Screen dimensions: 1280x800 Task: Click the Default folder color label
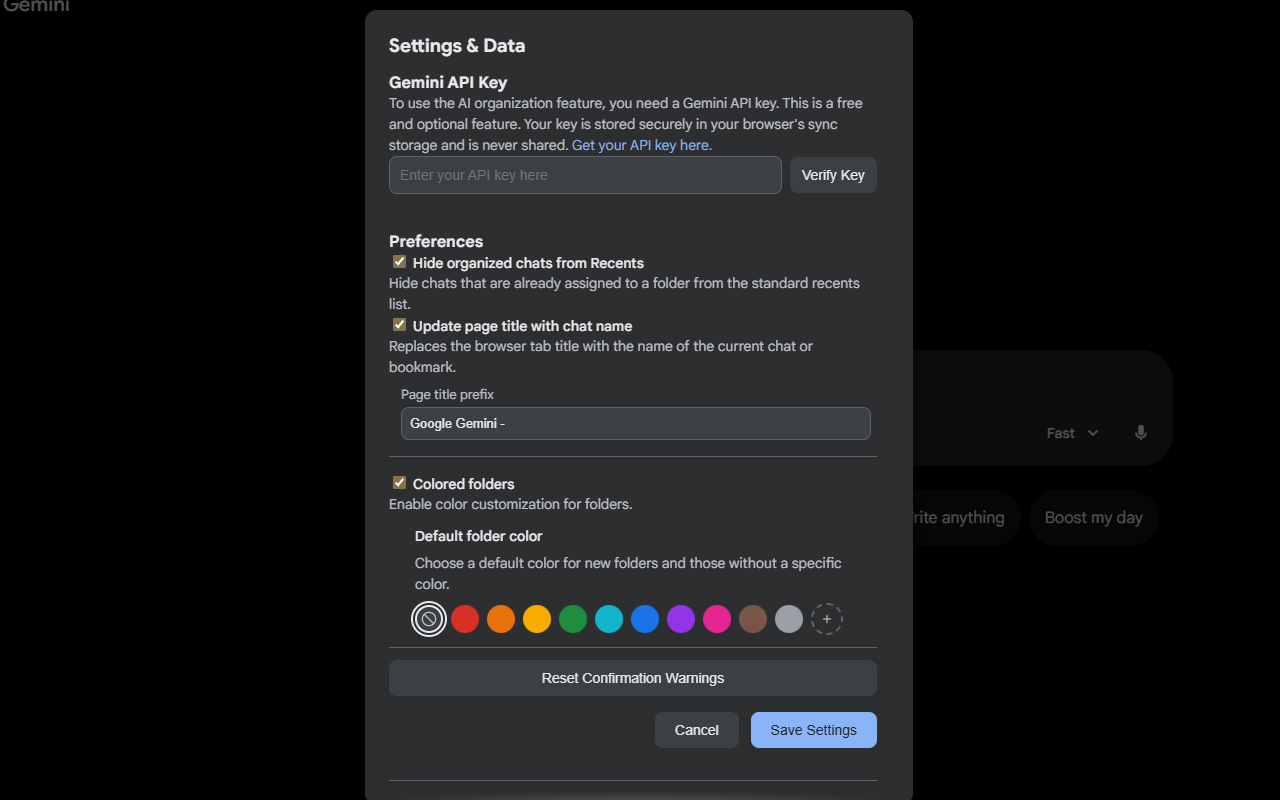pos(479,536)
